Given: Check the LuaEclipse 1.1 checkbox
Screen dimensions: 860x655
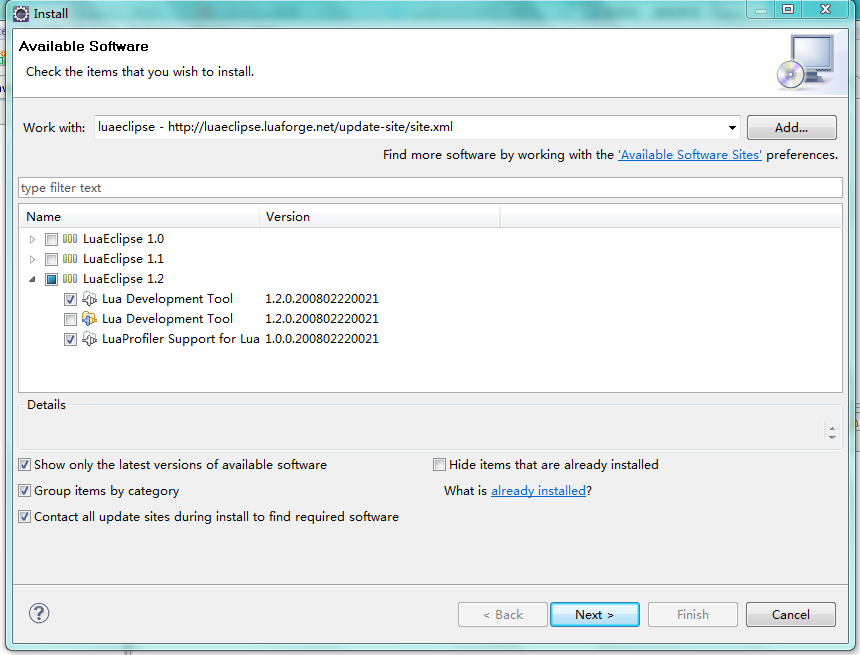Looking at the screenshot, I should [52, 259].
